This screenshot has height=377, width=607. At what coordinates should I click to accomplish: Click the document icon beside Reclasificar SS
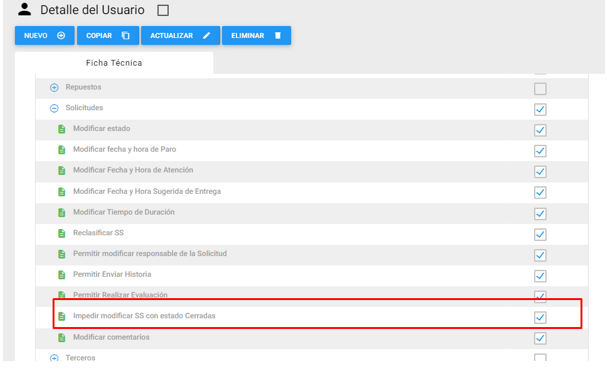(62, 233)
